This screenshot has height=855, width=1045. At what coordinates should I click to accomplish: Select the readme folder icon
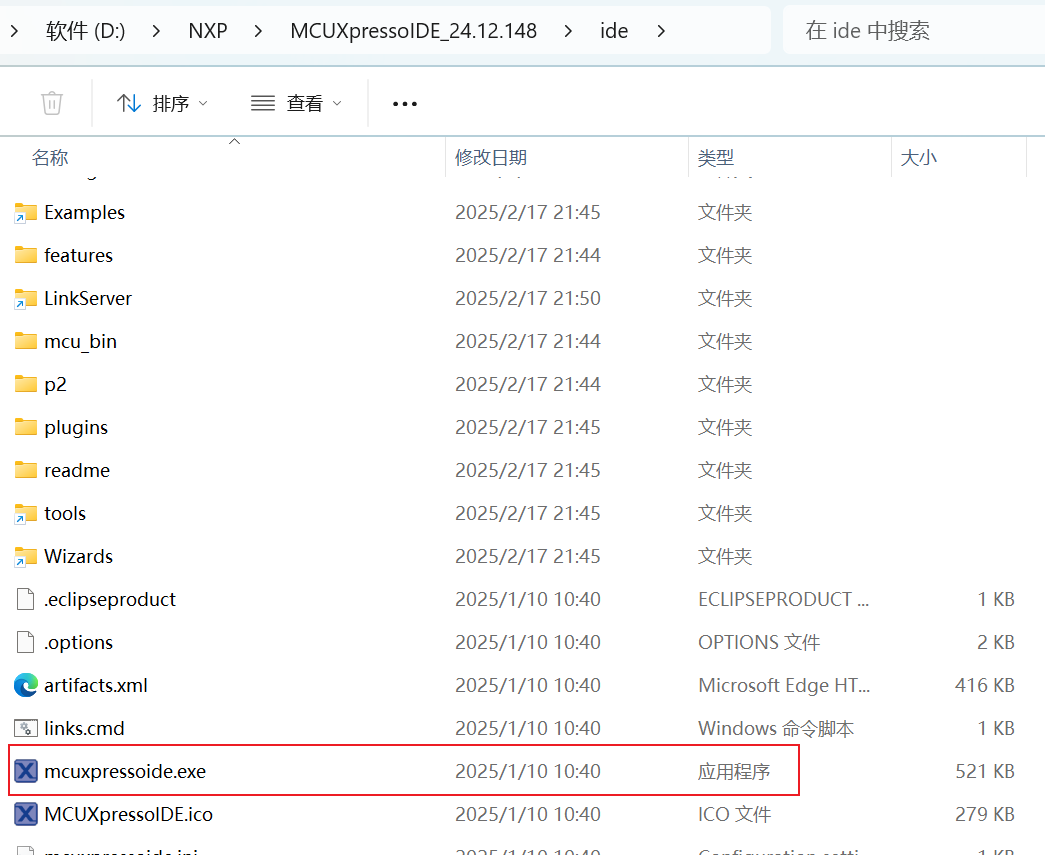click(x=25, y=470)
